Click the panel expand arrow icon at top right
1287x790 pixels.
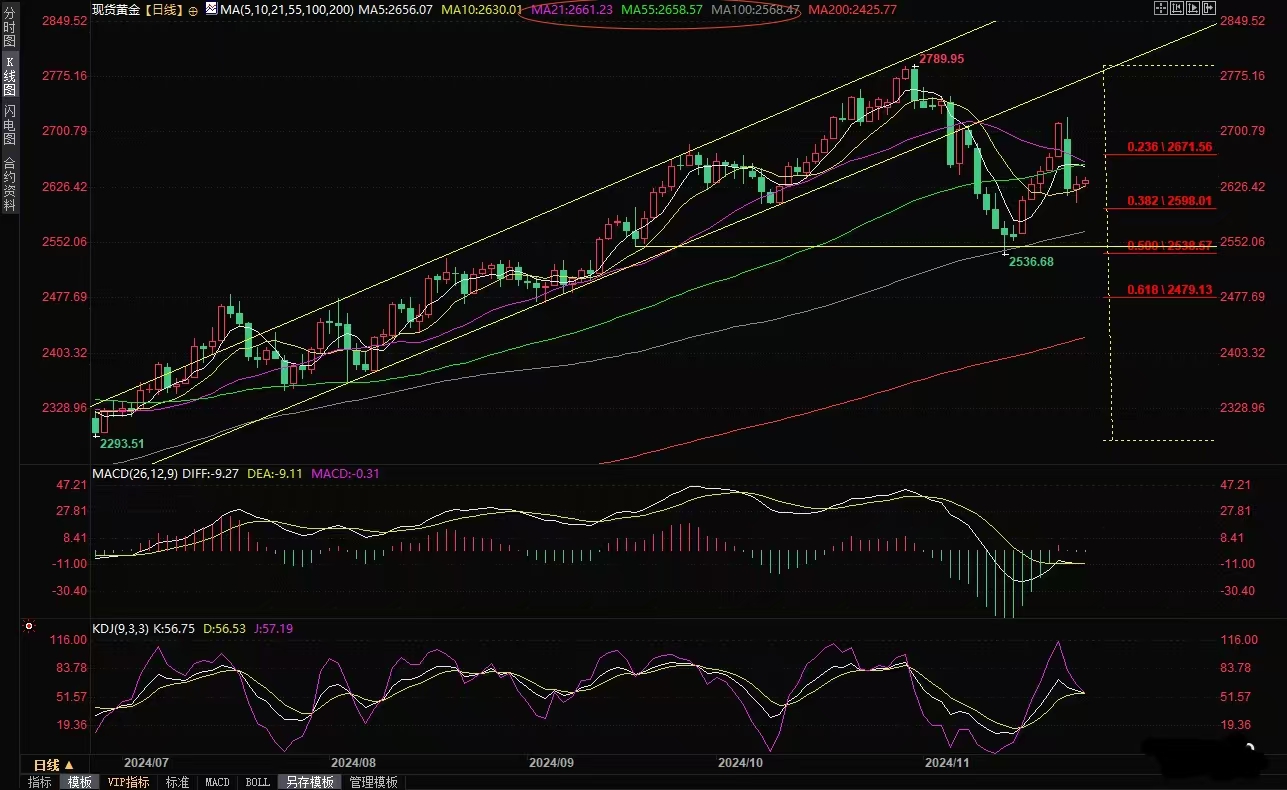[1209, 8]
